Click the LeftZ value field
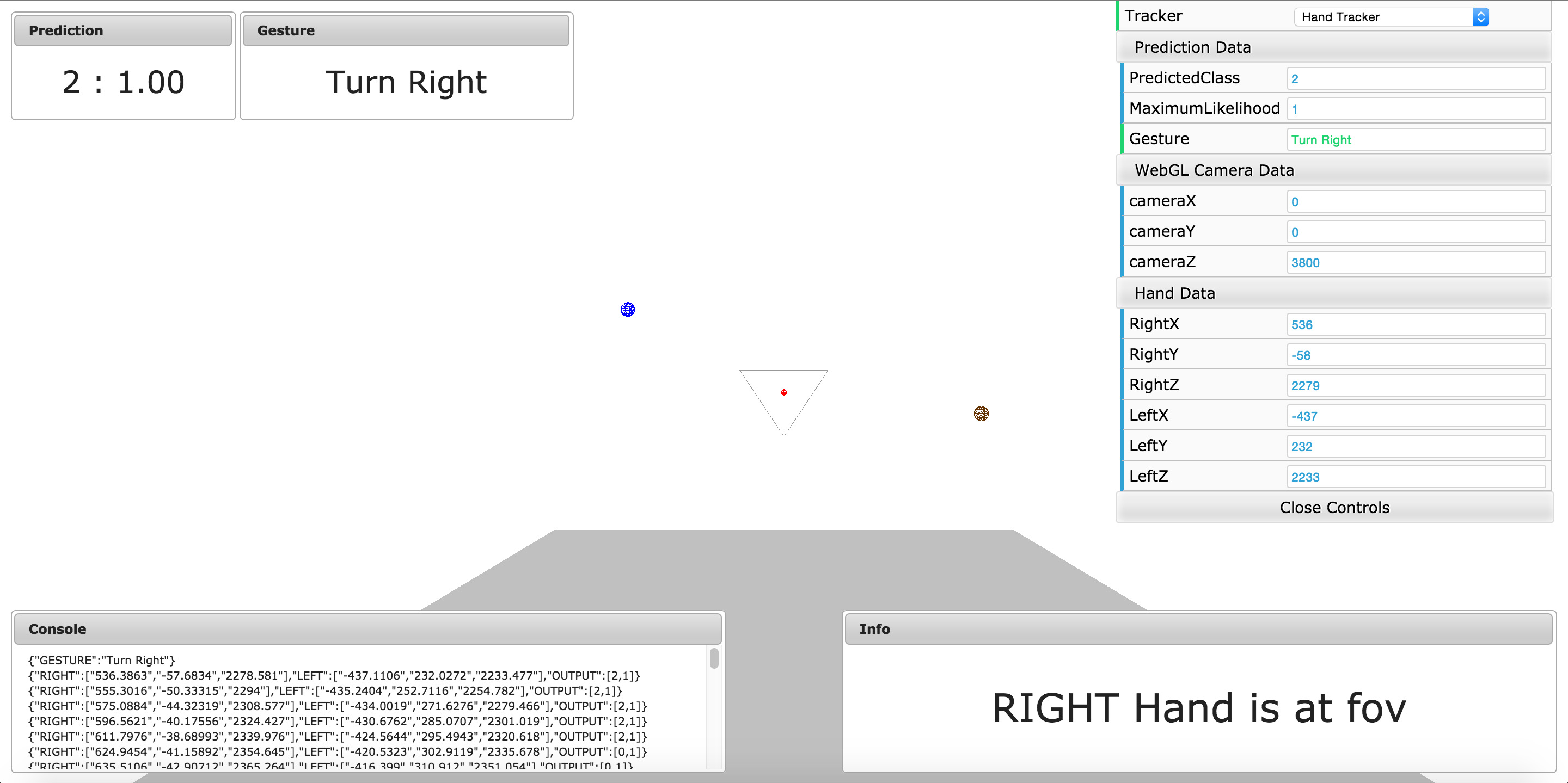This screenshot has width=1568, height=783. pyautogui.click(x=1415, y=477)
